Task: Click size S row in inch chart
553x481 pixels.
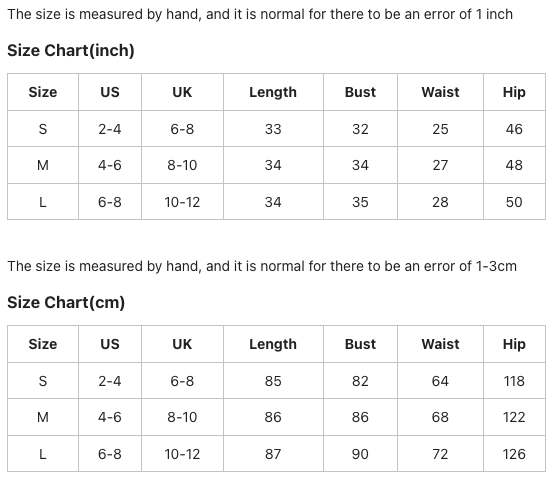Action: pos(276,129)
